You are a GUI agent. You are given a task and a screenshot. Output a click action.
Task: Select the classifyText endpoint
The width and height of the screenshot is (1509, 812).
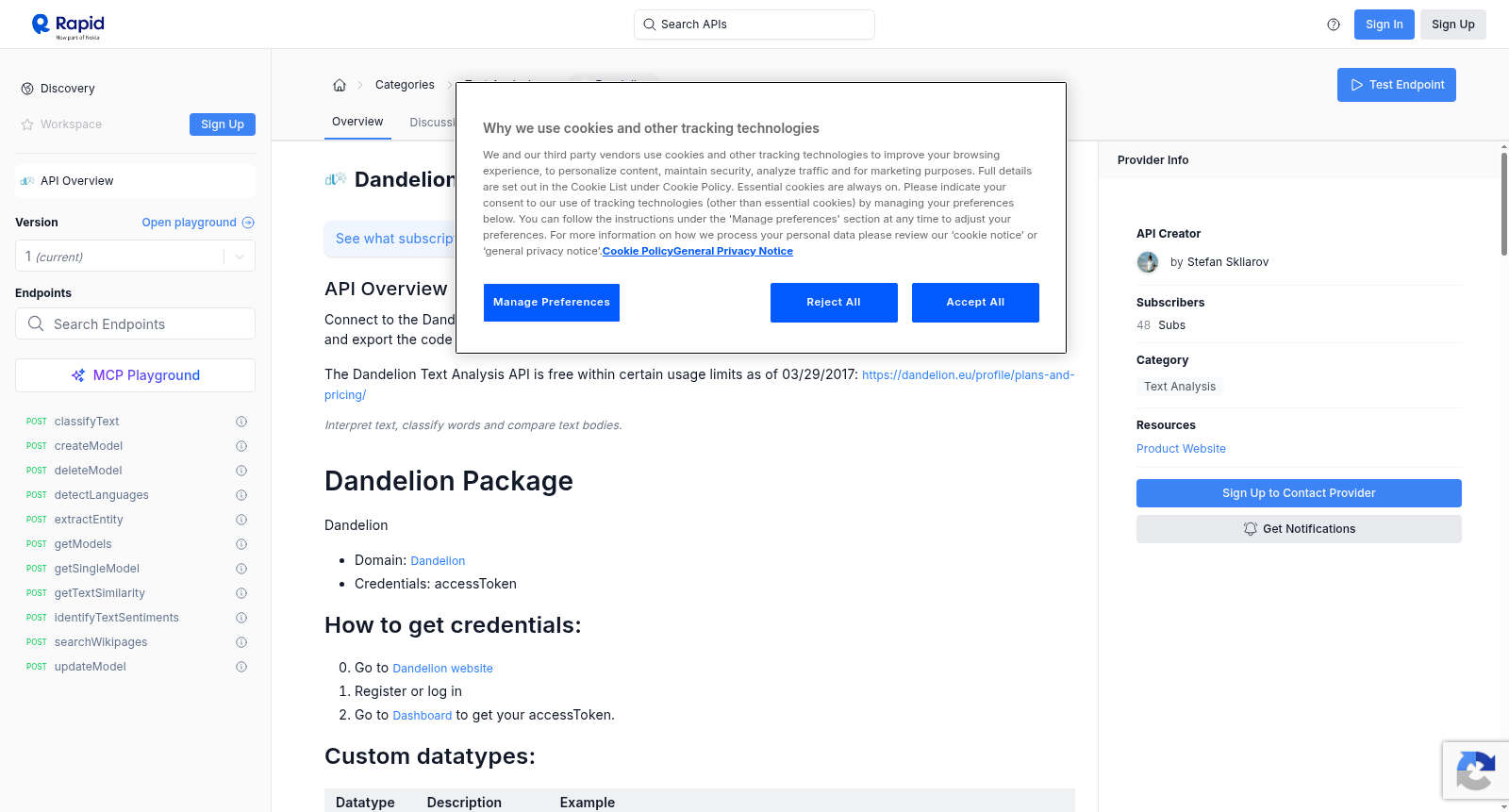tap(87, 422)
